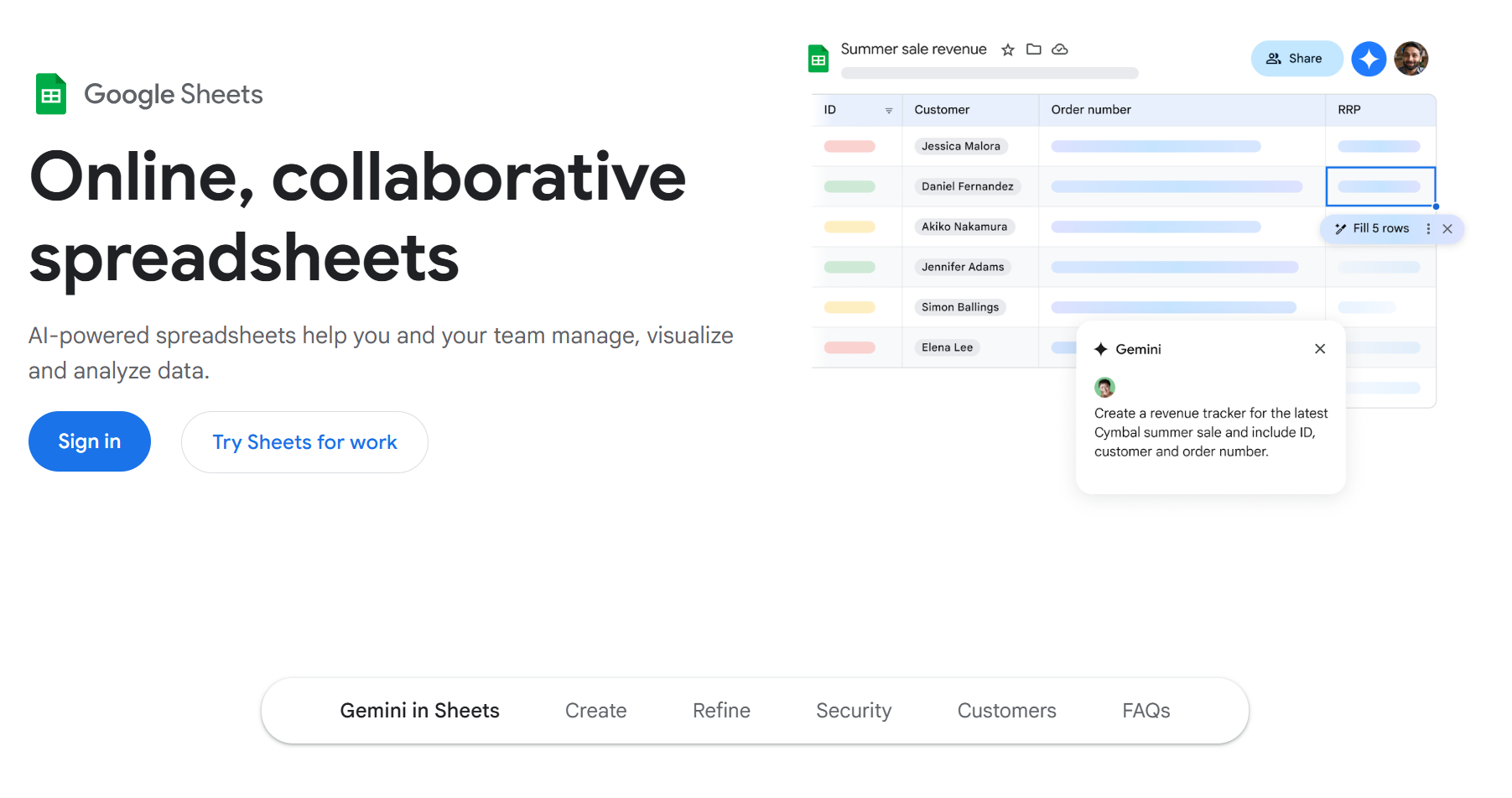Click Try Sheets for work

pyautogui.click(x=304, y=442)
